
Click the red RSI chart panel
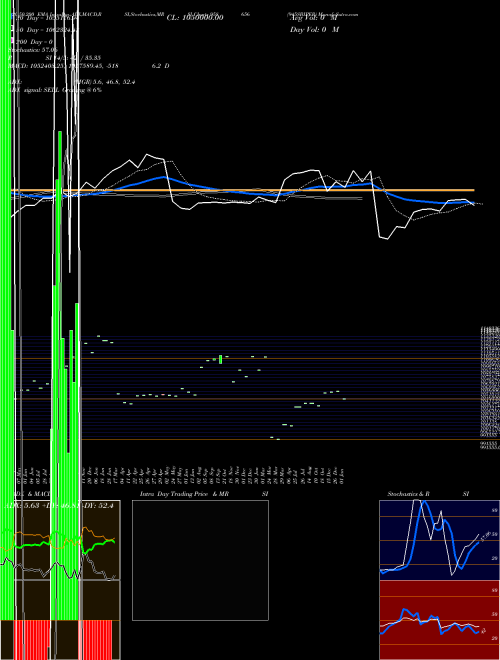click(439, 620)
